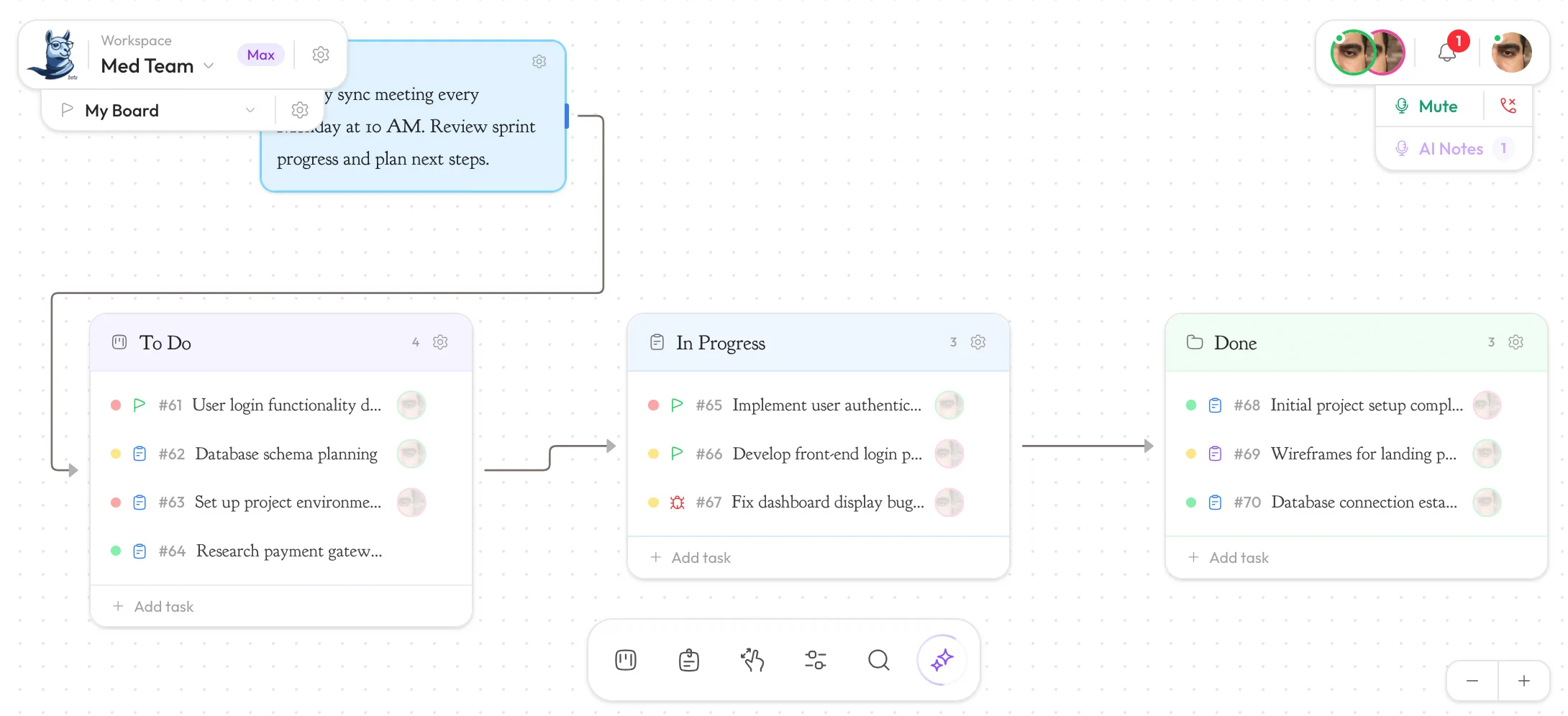1568x716 pixels.
Task: Select the hand gesture tool in toolbar
Action: point(752,659)
